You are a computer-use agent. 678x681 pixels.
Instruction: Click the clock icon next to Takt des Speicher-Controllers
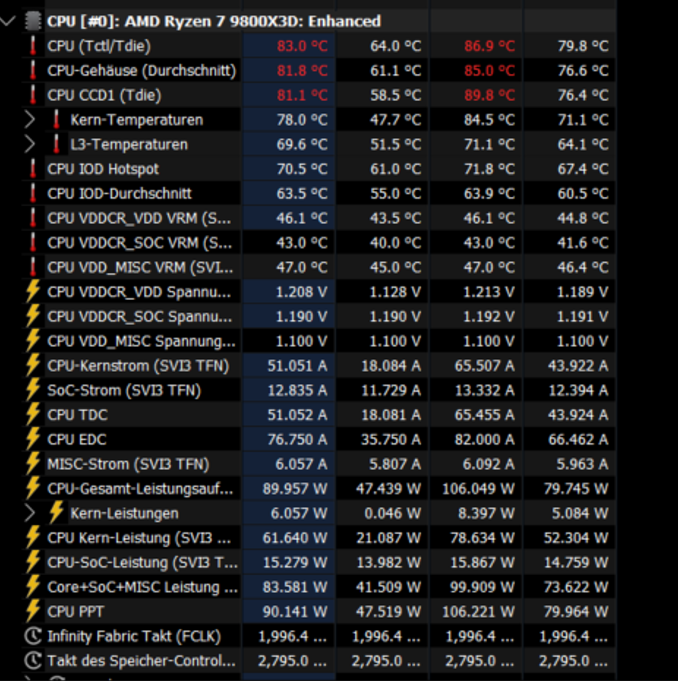tap(33, 661)
